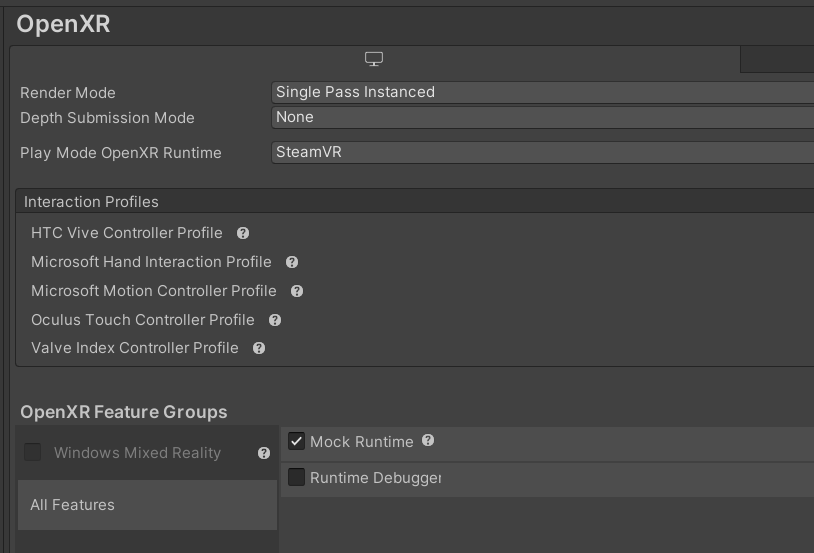Open the Depth Submission Mode dropdown
The image size is (814, 553).
[x=542, y=117]
